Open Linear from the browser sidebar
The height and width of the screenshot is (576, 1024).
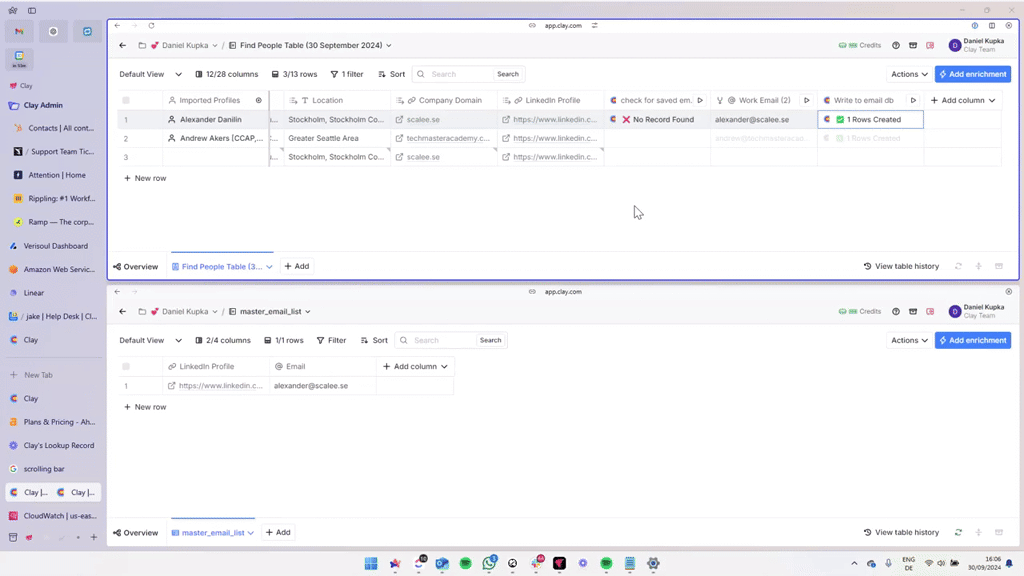(34, 293)
